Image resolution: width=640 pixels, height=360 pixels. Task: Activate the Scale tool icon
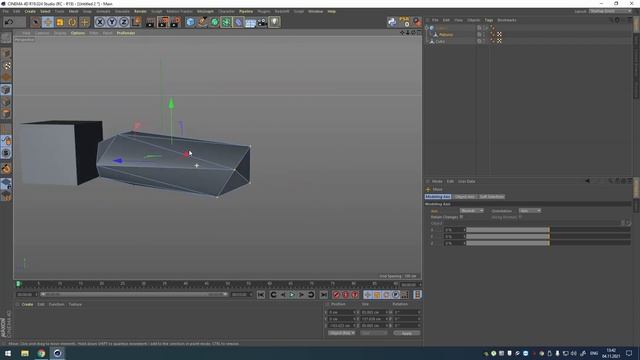tap(60, 22)
